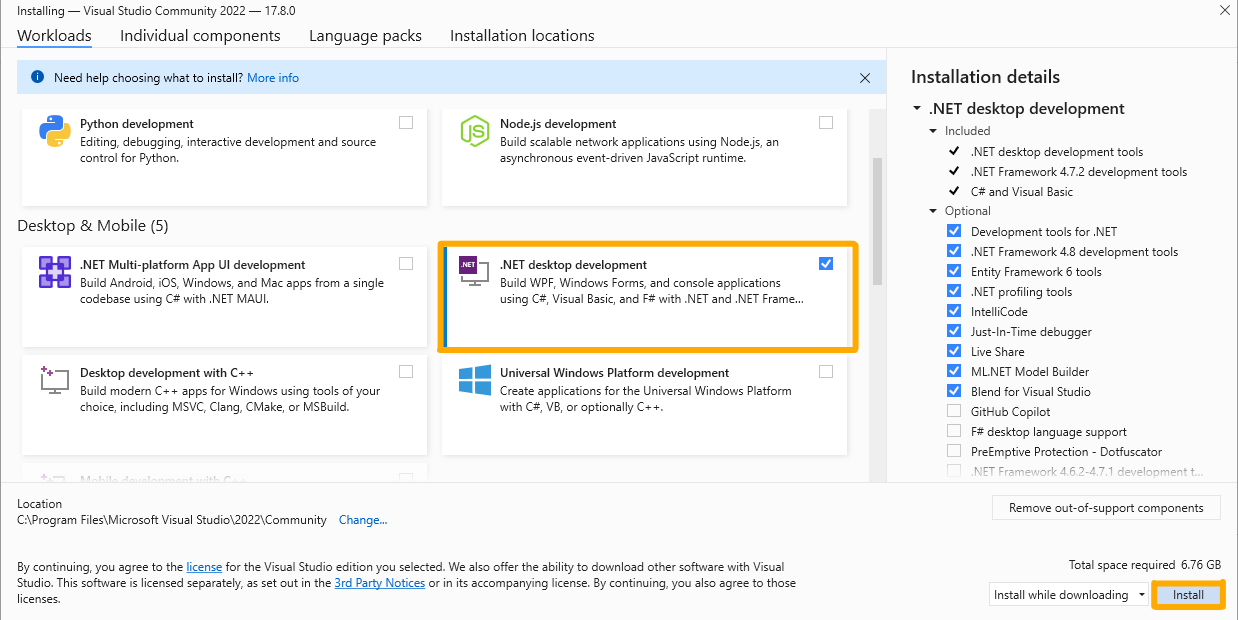
Task: Uncheck the Live Share component
Action: [954, 352]
